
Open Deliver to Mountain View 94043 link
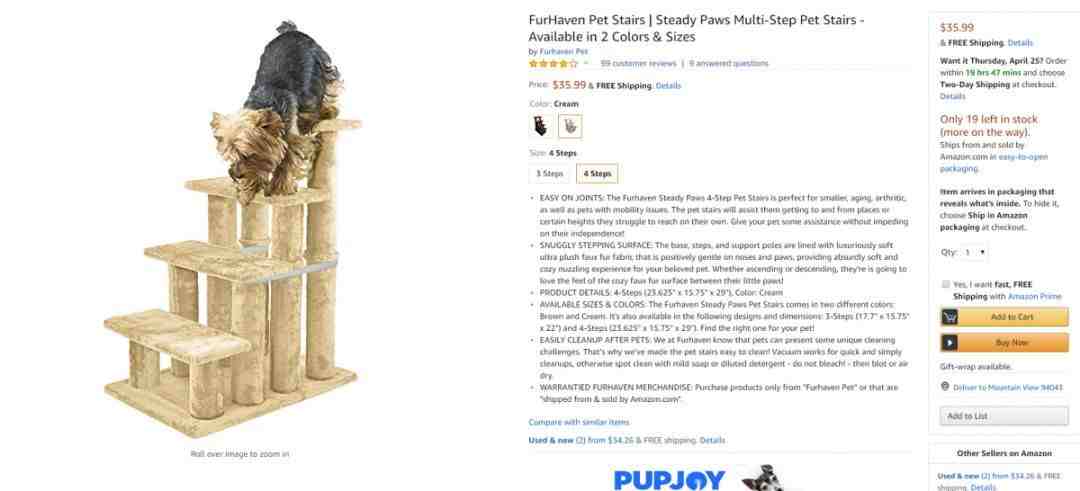(x=1008, y=388)
